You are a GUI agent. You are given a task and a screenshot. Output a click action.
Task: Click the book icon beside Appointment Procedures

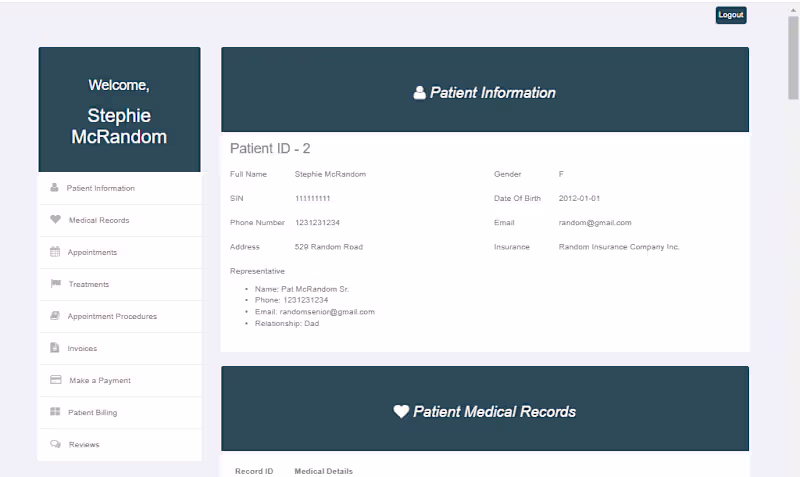(55, 316)
